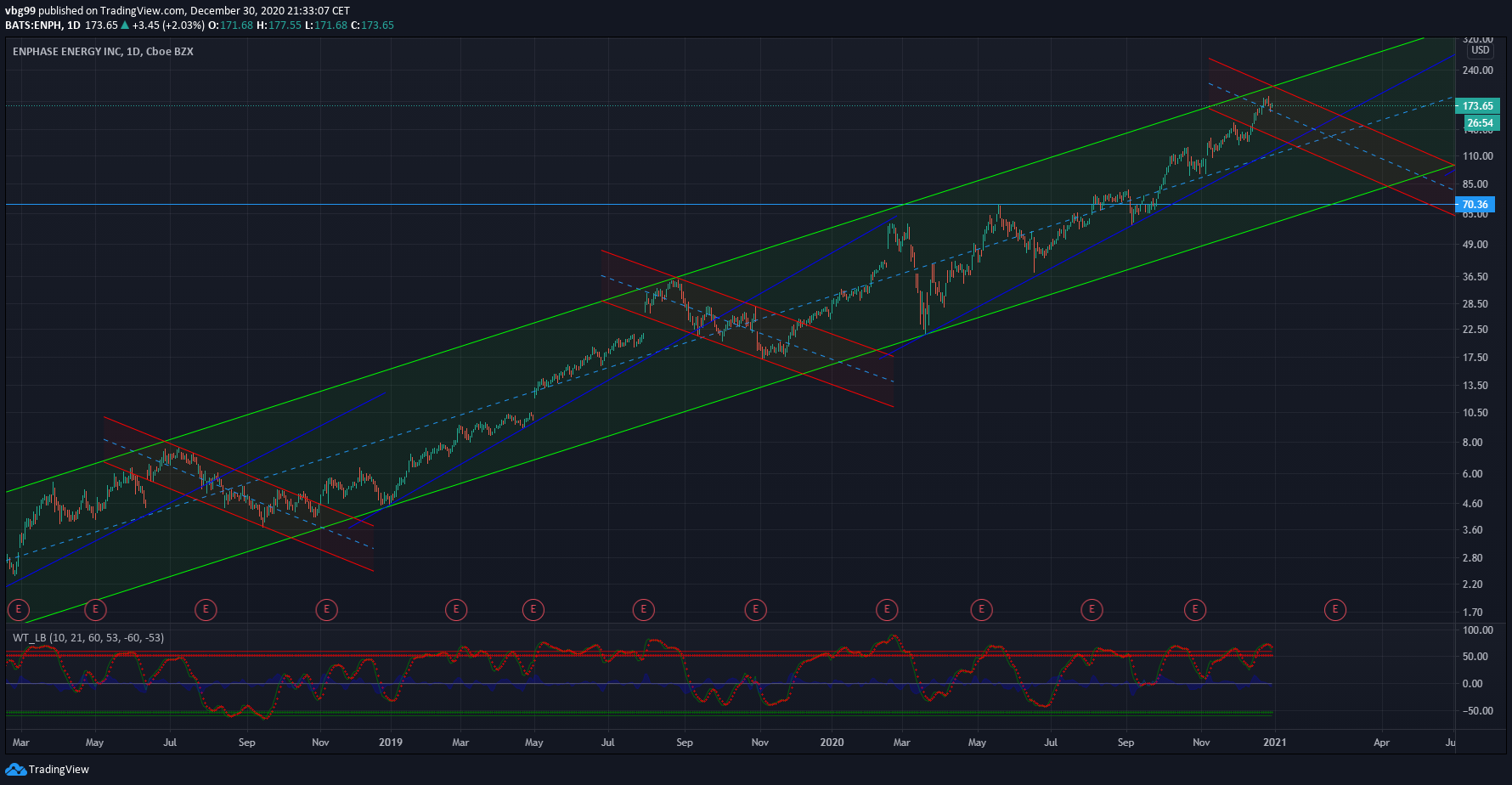The height and width of the screenshot is (785, 1512).
Task: Click the upcoming February 2021 earnings marker
Action: [1335, 609]
